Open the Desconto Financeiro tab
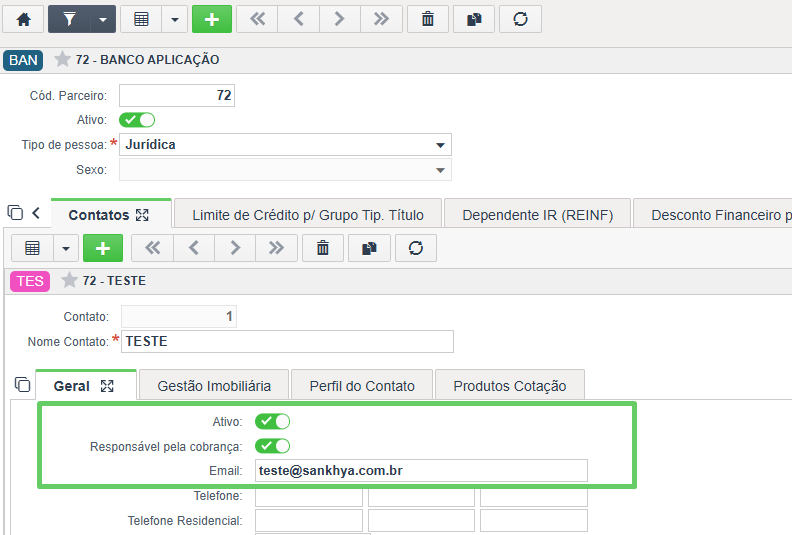Image resolution: width=792 pixels, height=535 pixels. (x=713, y=215)
